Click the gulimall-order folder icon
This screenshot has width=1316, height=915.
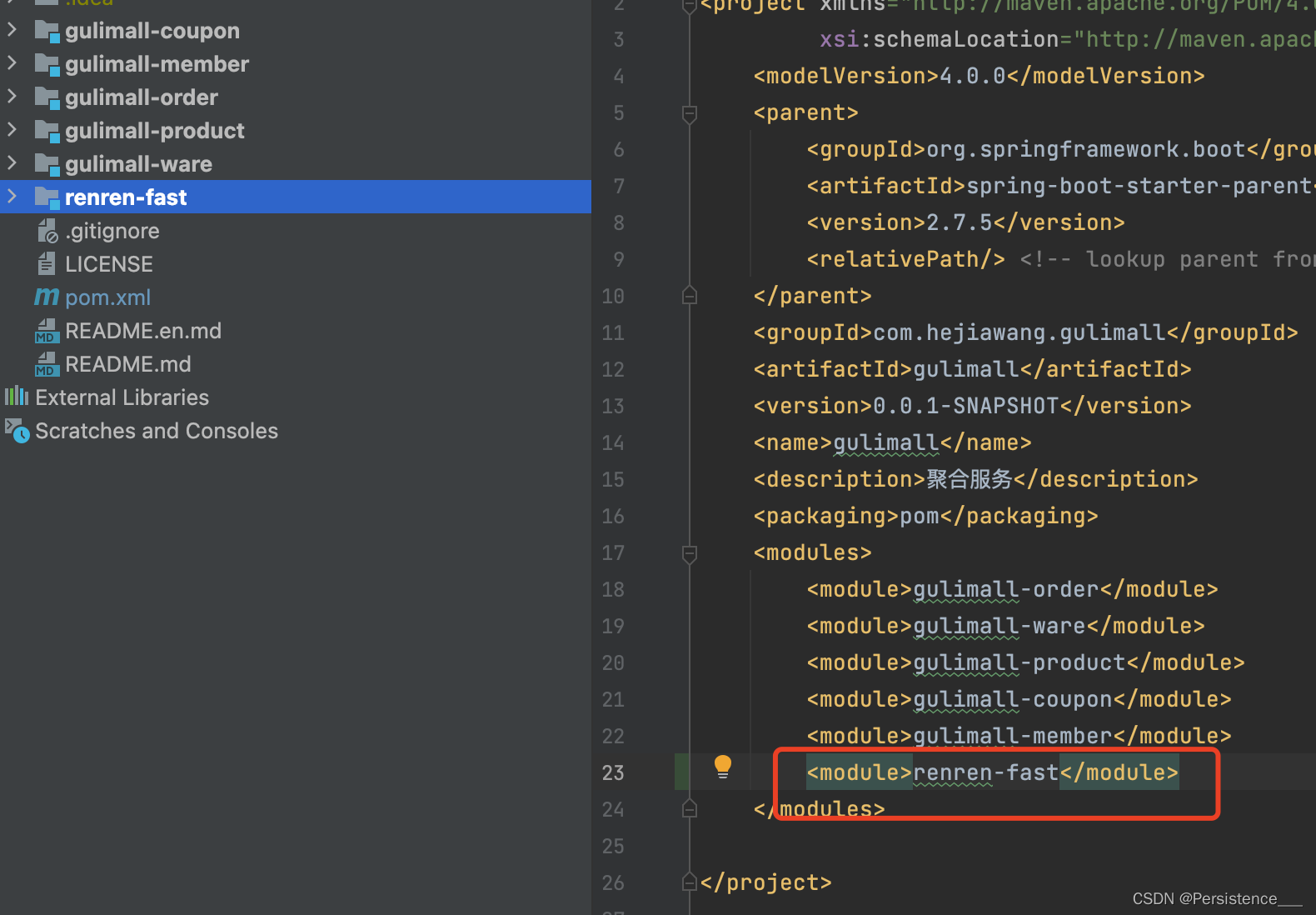point(47,97)
